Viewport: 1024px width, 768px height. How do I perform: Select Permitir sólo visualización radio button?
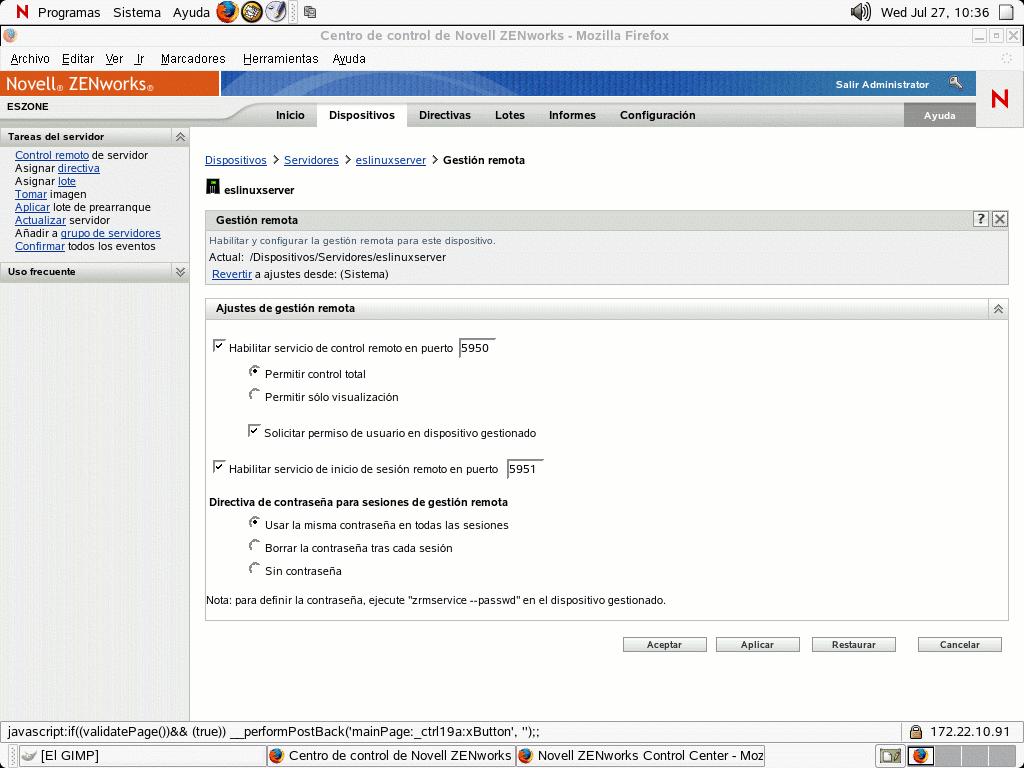click(255, 395)
